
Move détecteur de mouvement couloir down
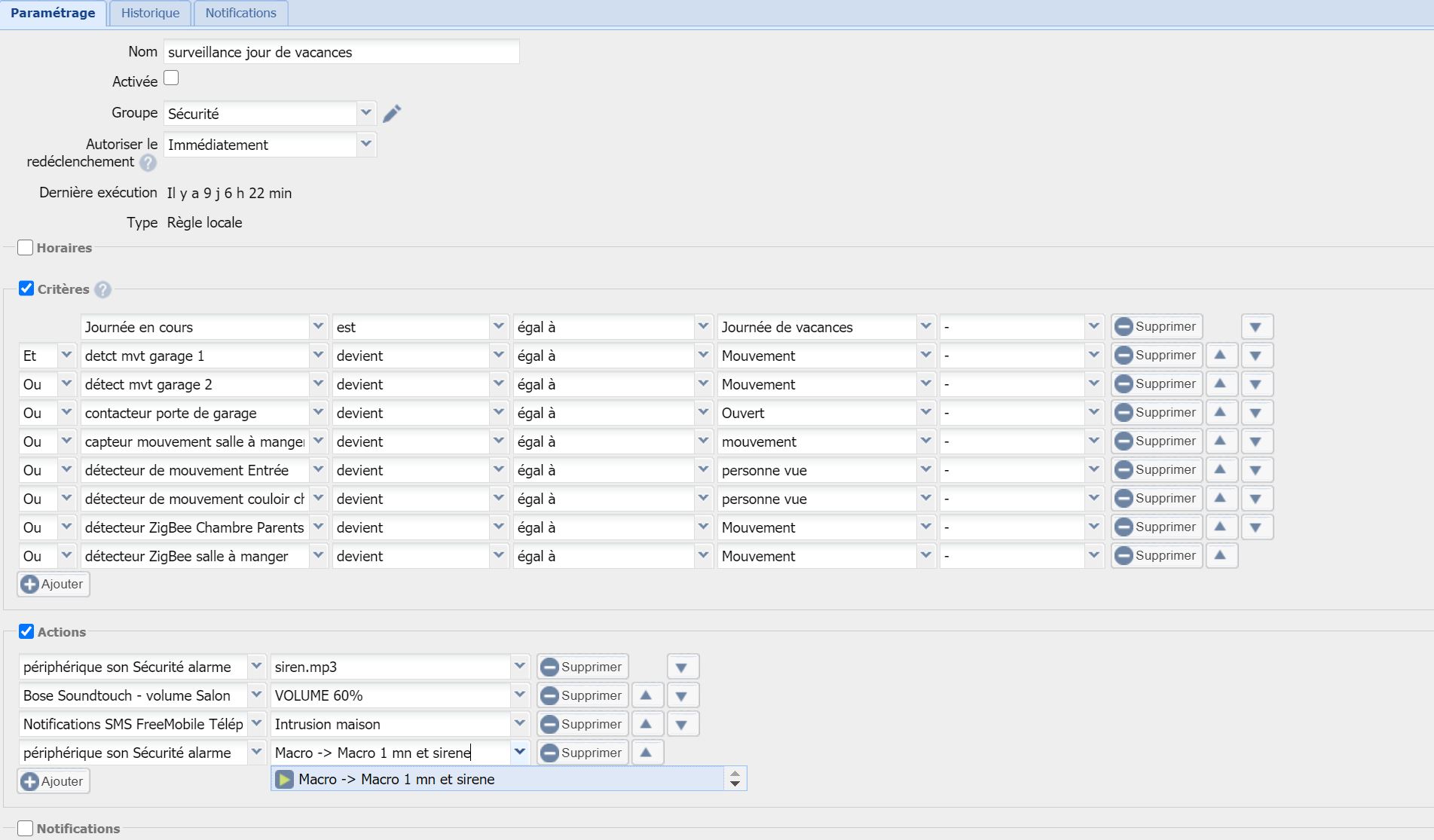pyautogui.click(x=1256, y=499)
